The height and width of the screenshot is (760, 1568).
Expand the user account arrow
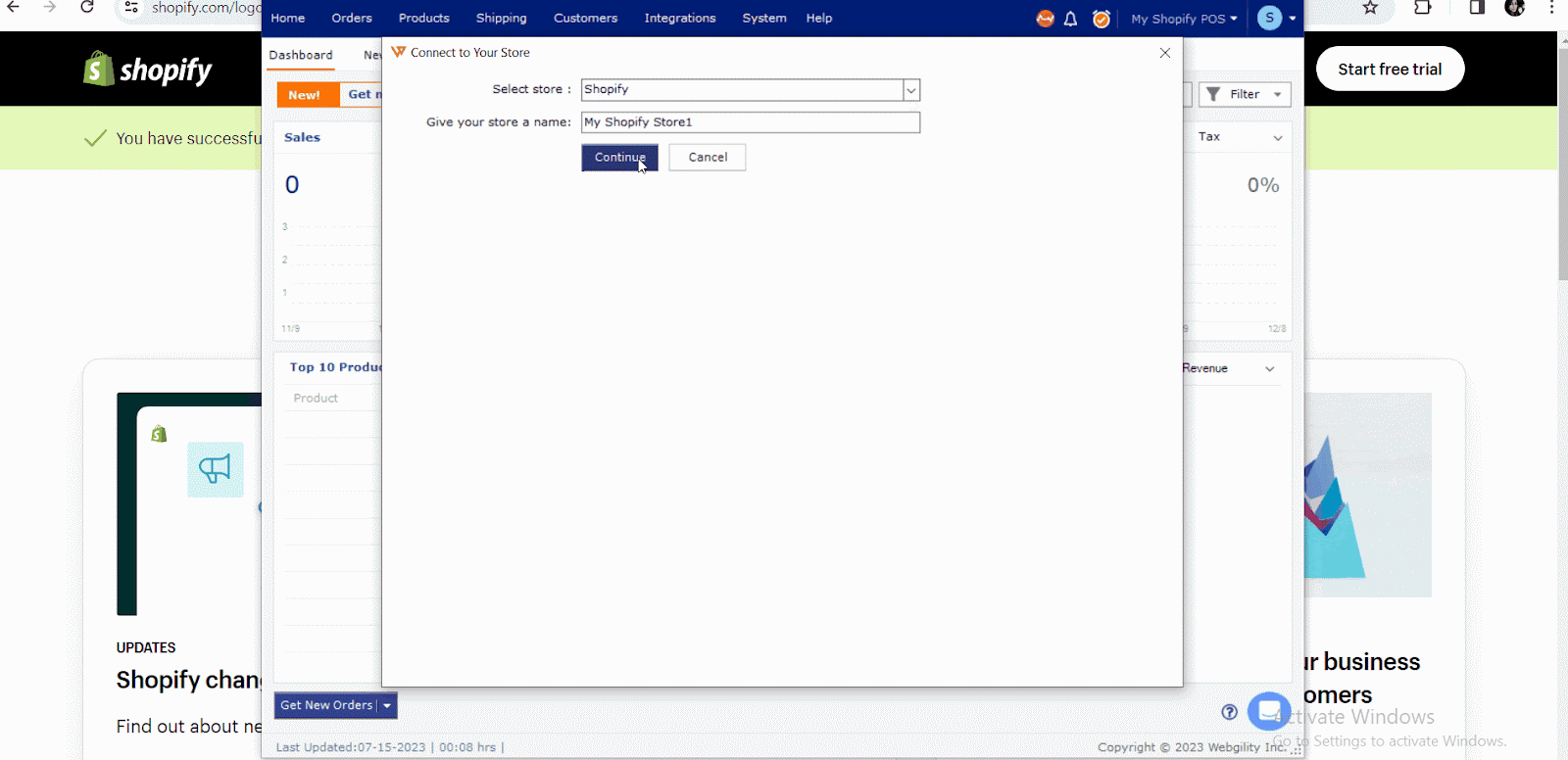pyautogui.click(x=1293, y=19)
